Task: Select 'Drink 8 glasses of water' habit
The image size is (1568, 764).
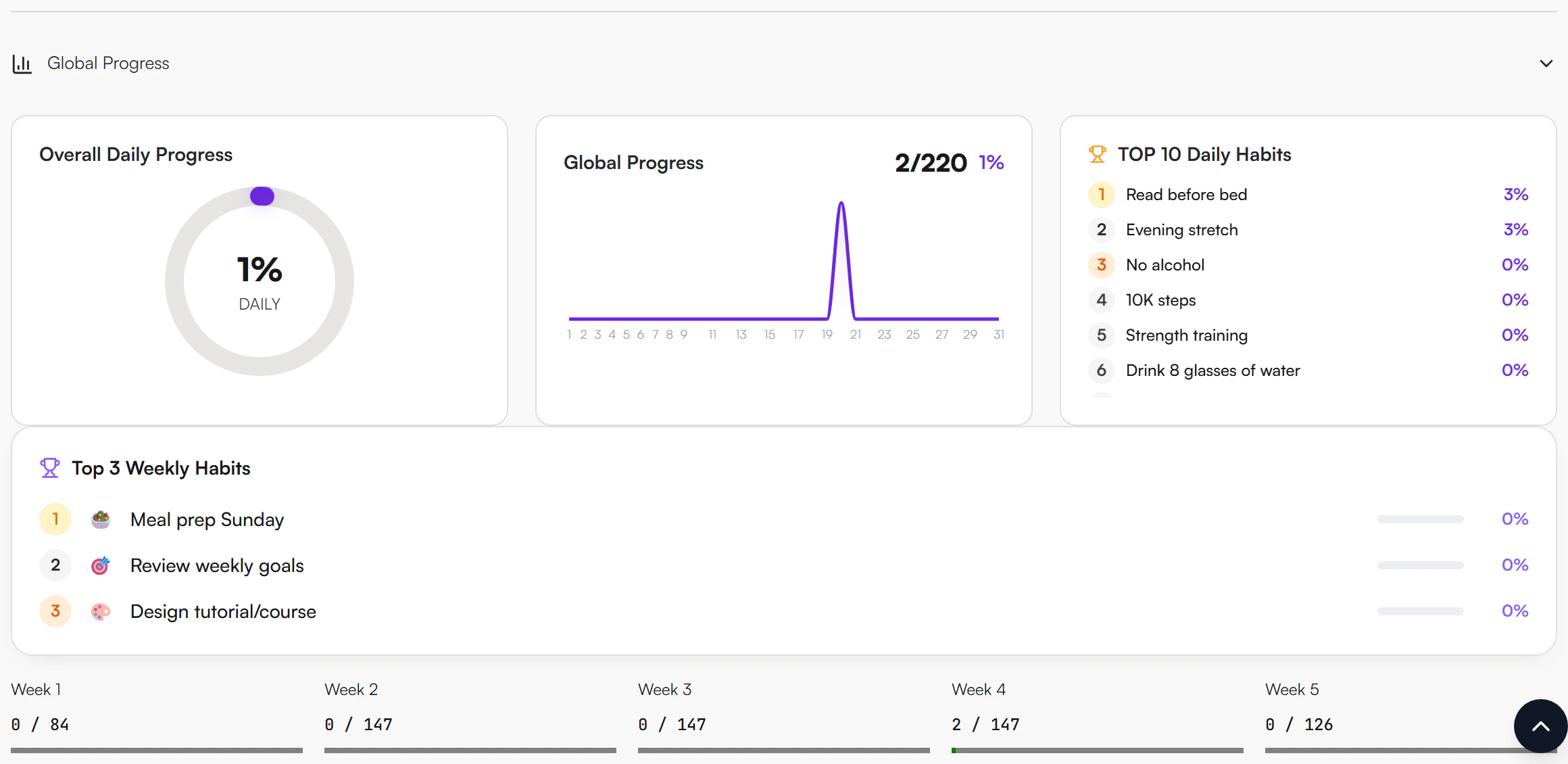Action: [1308, 371]
